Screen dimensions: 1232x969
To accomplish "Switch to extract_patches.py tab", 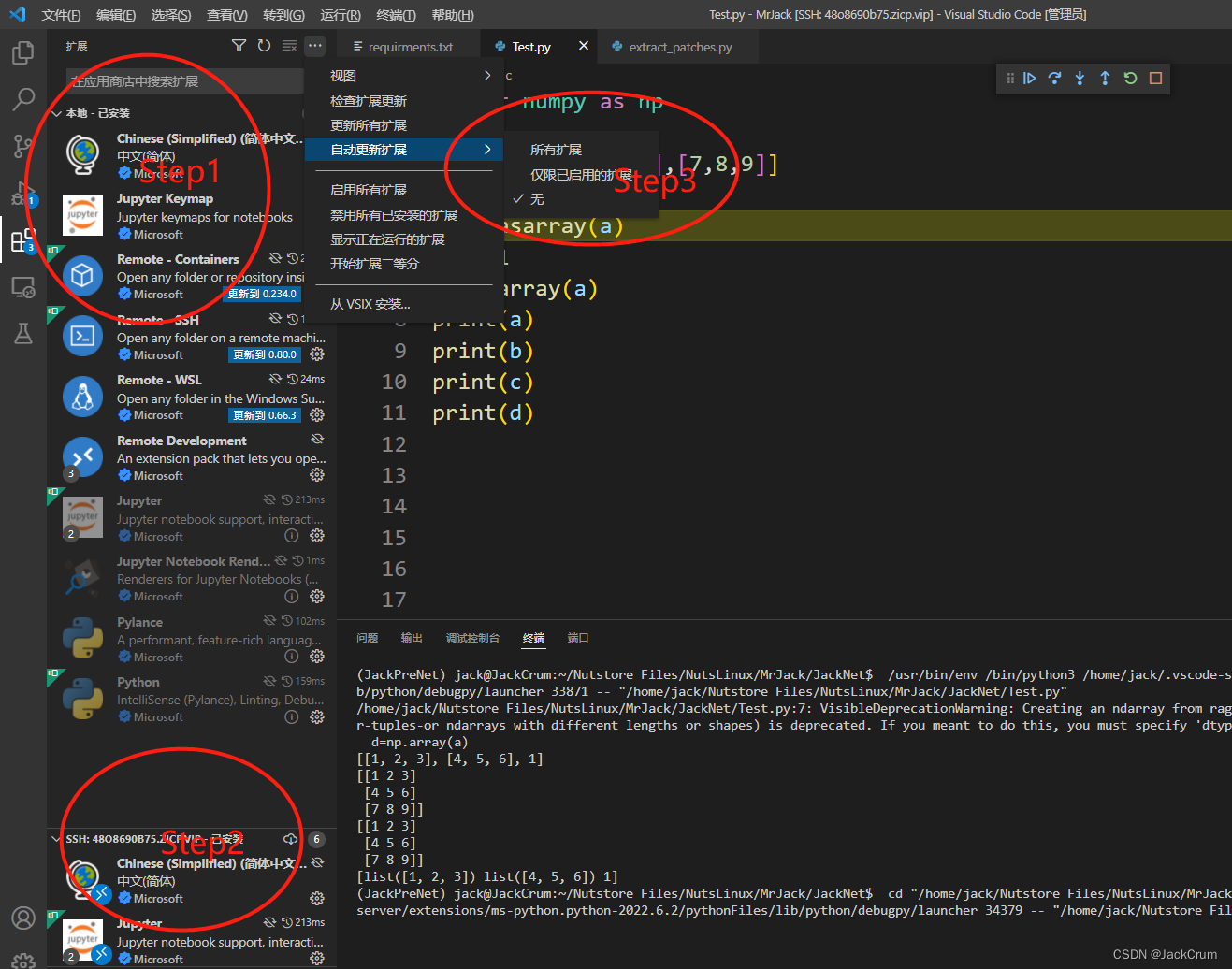I will [x=680, y=47].
